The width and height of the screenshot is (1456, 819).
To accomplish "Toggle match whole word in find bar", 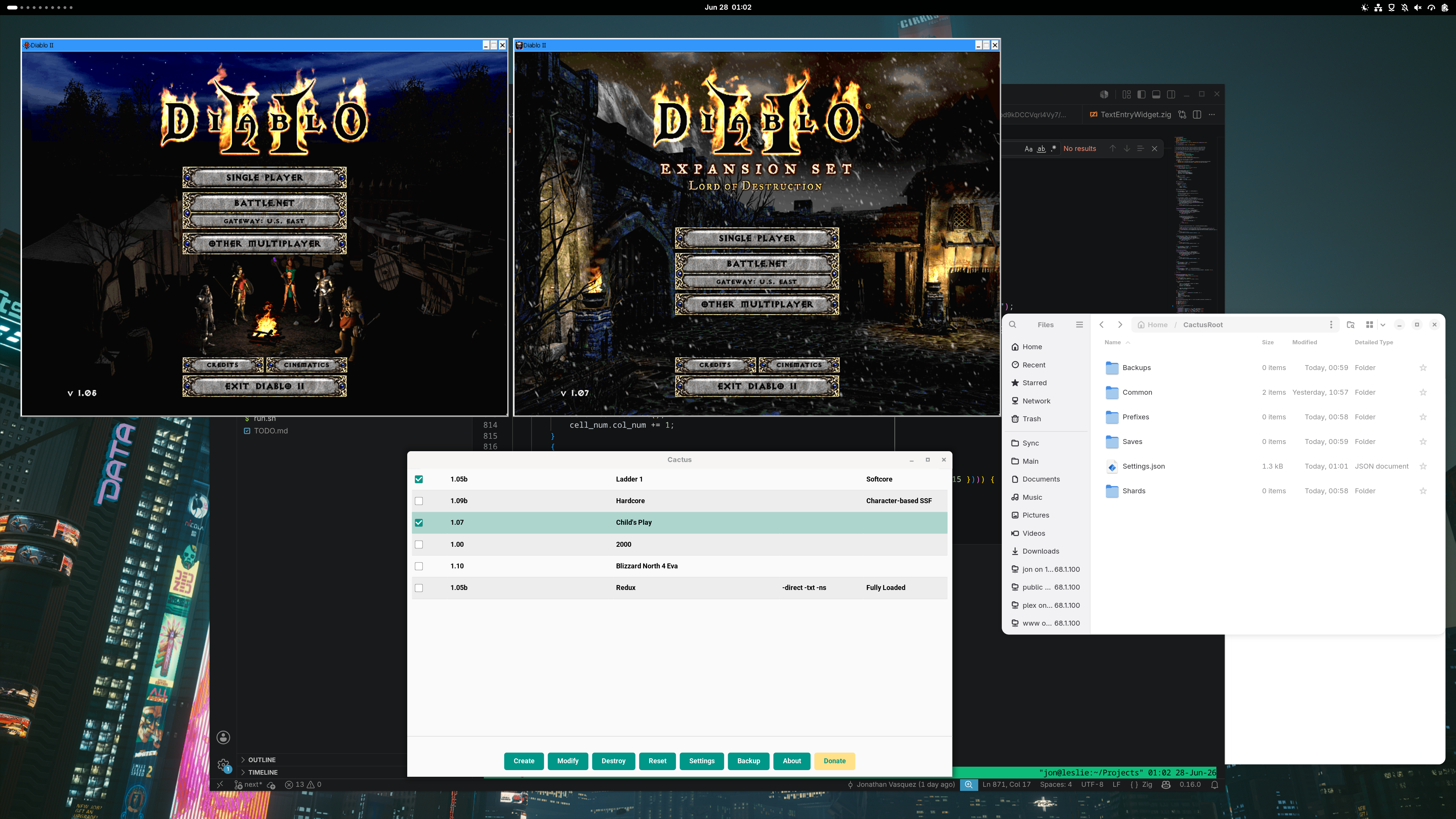I will tap(1041, 149).
